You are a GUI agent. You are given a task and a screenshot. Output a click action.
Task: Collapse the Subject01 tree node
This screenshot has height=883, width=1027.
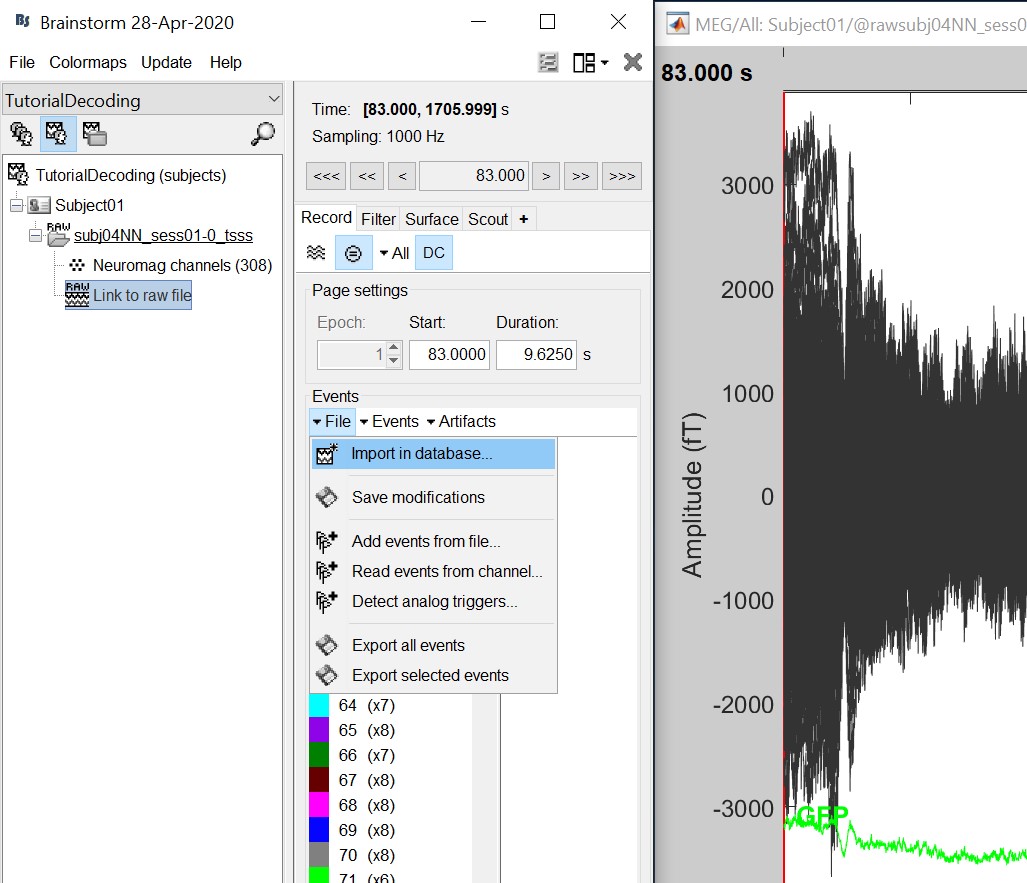pos(16,205)
